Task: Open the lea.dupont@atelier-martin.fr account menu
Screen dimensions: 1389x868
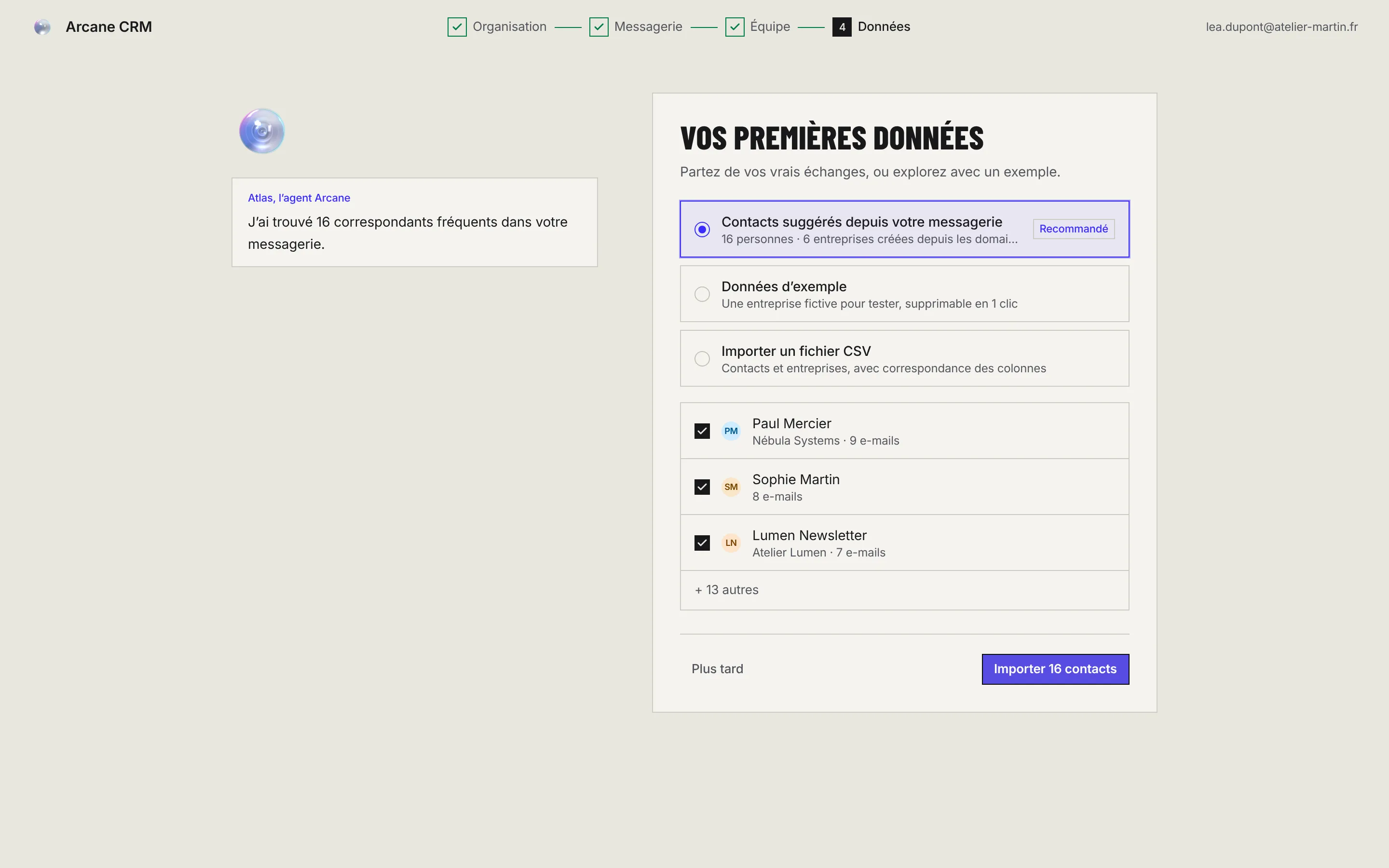Action: (1281, 27)
